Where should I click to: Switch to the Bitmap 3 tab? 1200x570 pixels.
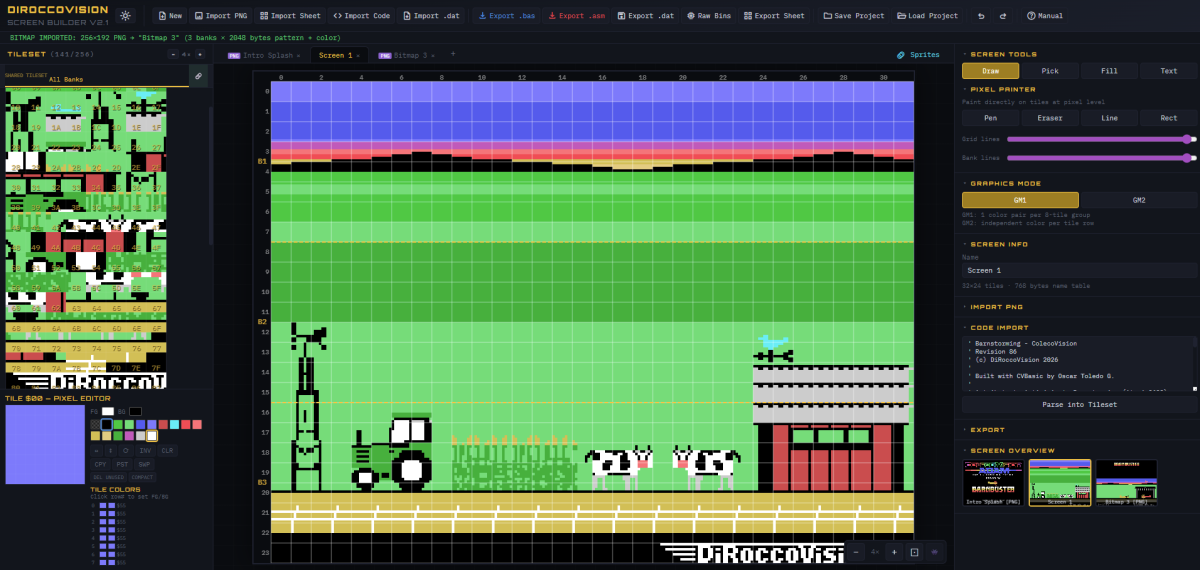click(403, 56)
